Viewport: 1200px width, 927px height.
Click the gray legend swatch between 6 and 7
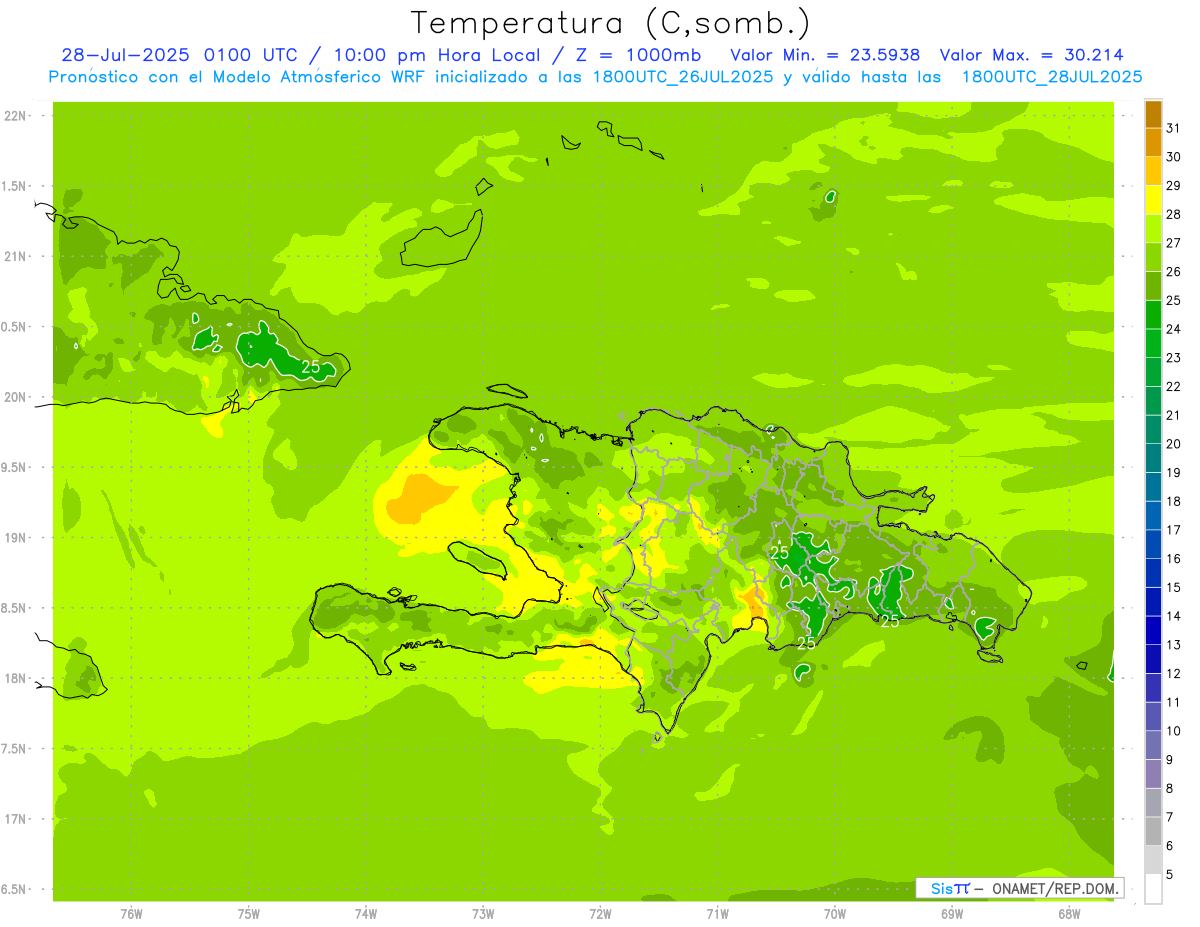[x=1153, y=831]
